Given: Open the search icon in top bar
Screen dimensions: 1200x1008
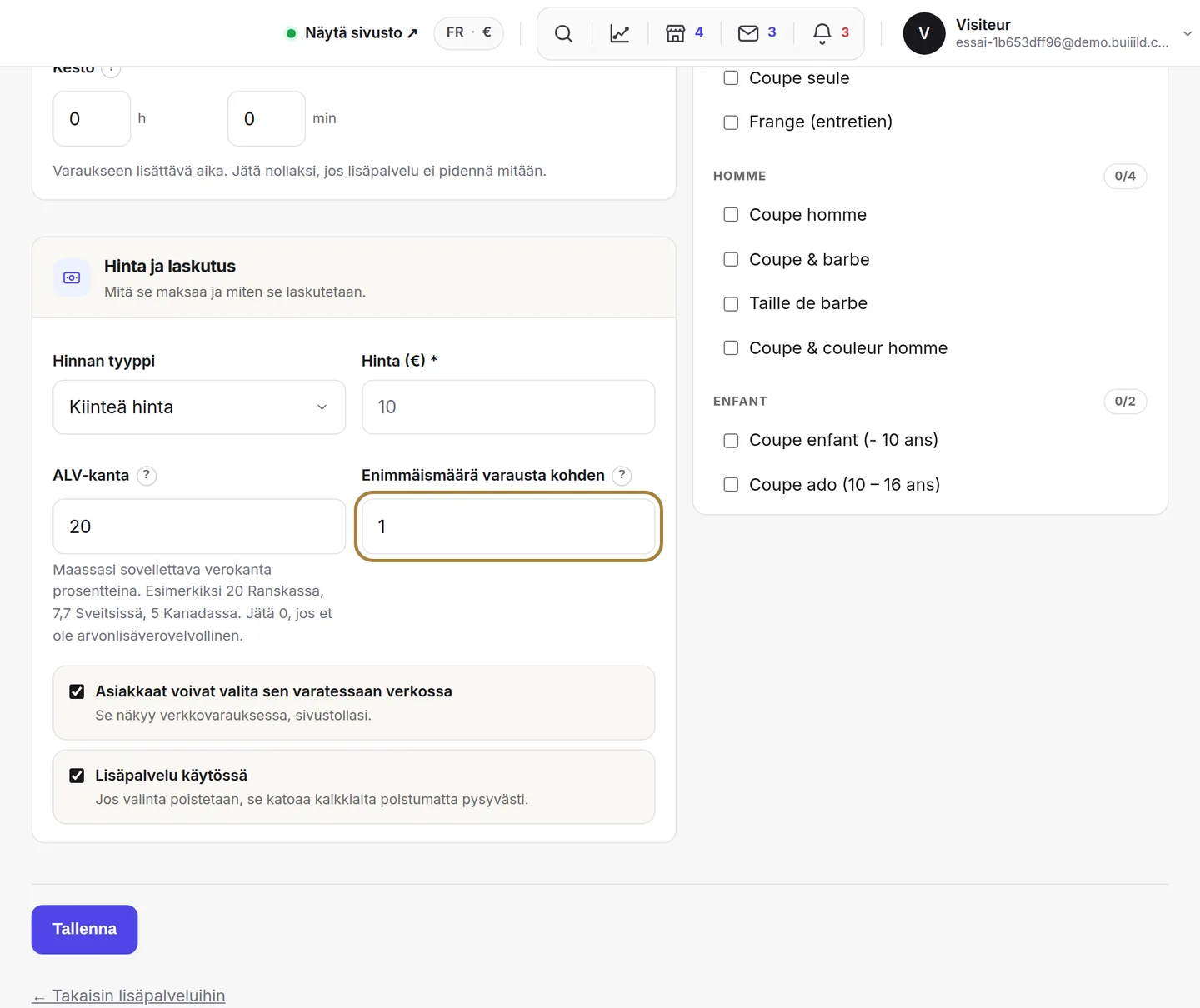Looking at the screenshot, I should coord(563,33).
